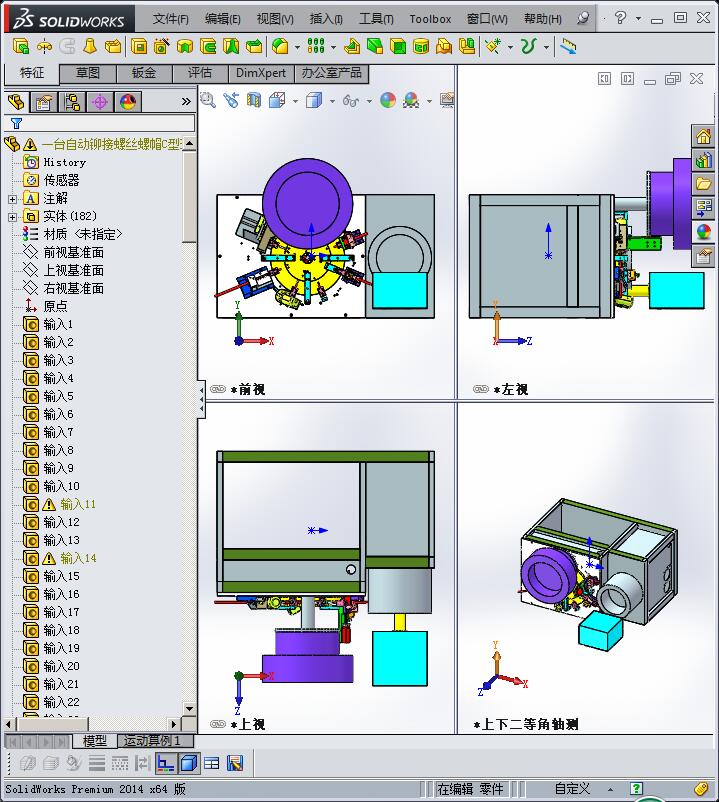Open the Help dropdown arrow by the question mark
Screen dimensions: 719x802
[x=638, y=18]
